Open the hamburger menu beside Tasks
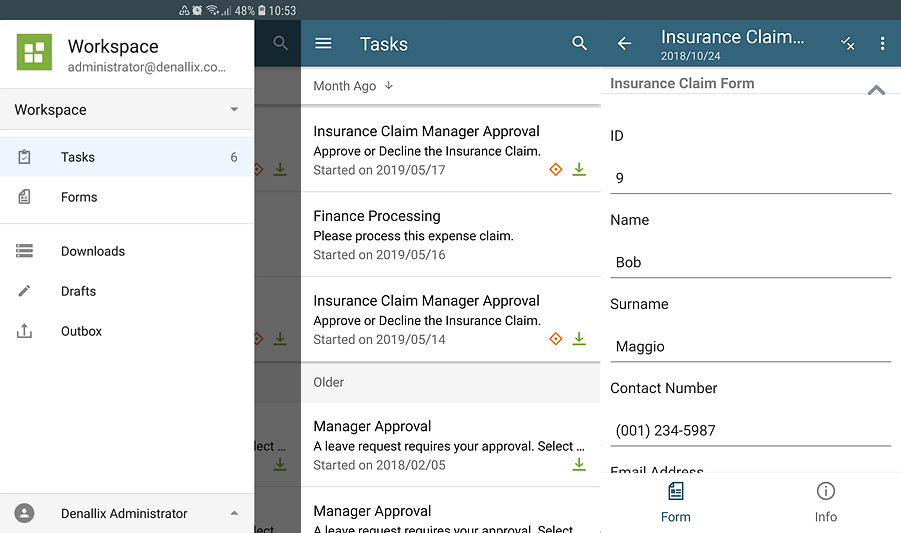The width and height of the screenshot is (901, 533). click(x=323, y=44)
